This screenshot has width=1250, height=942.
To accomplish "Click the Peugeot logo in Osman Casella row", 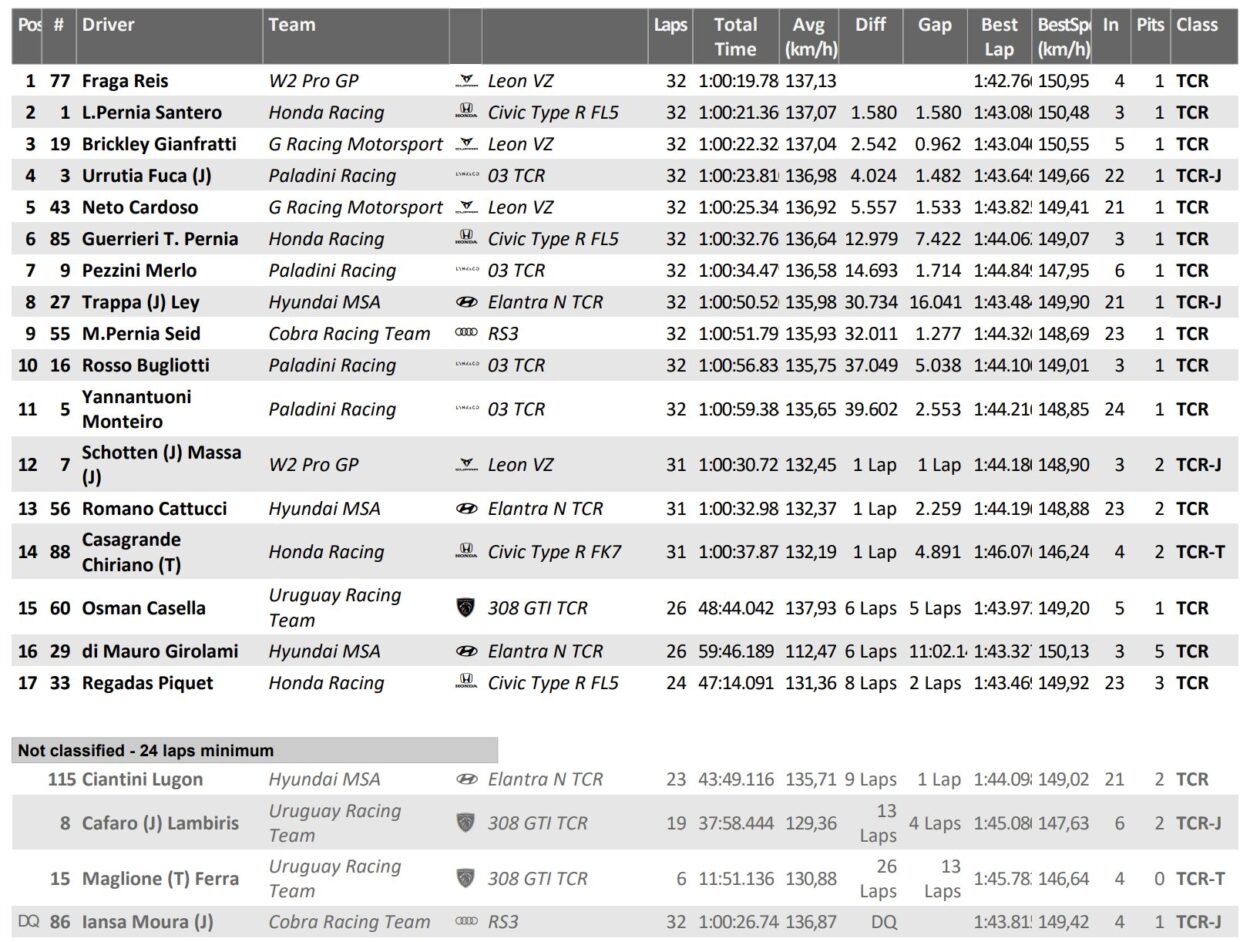I will point(466,607).
